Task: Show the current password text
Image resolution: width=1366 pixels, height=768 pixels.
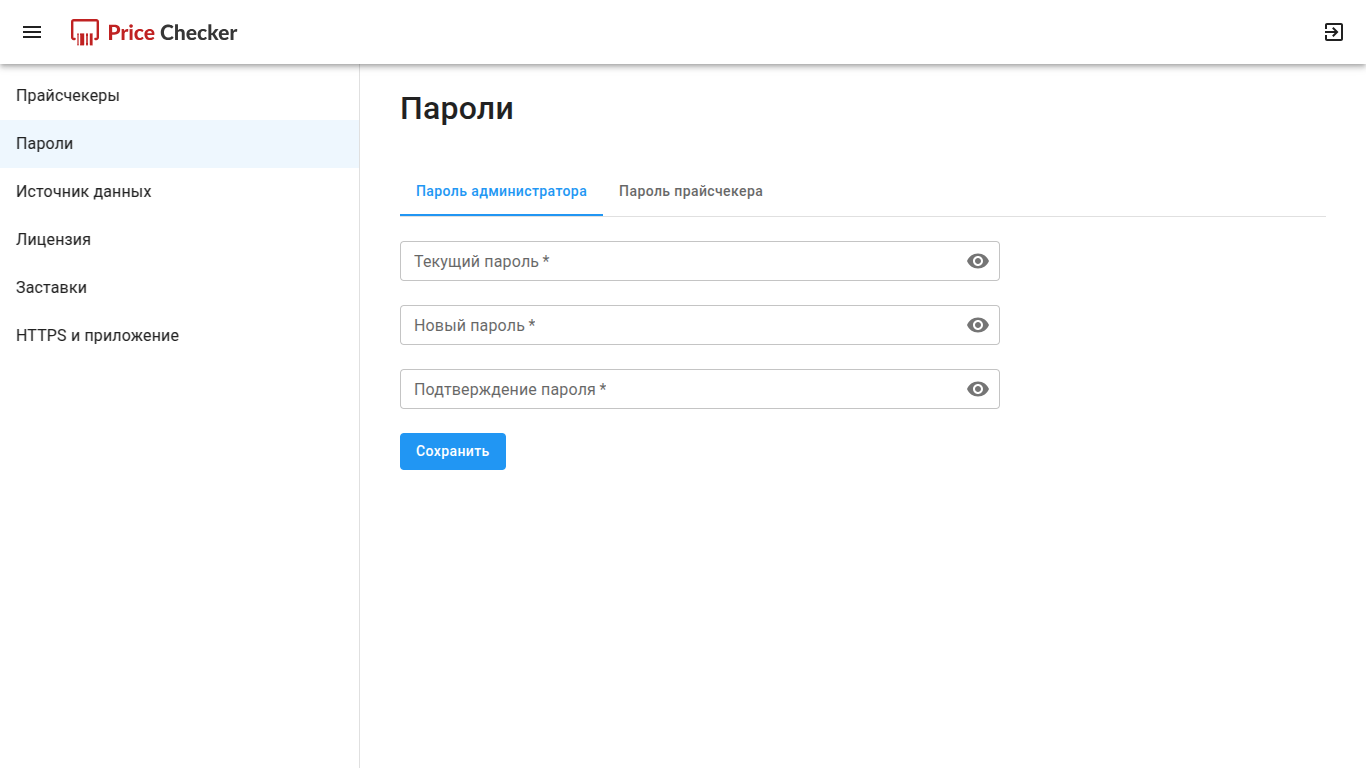Action: (978, 261)
